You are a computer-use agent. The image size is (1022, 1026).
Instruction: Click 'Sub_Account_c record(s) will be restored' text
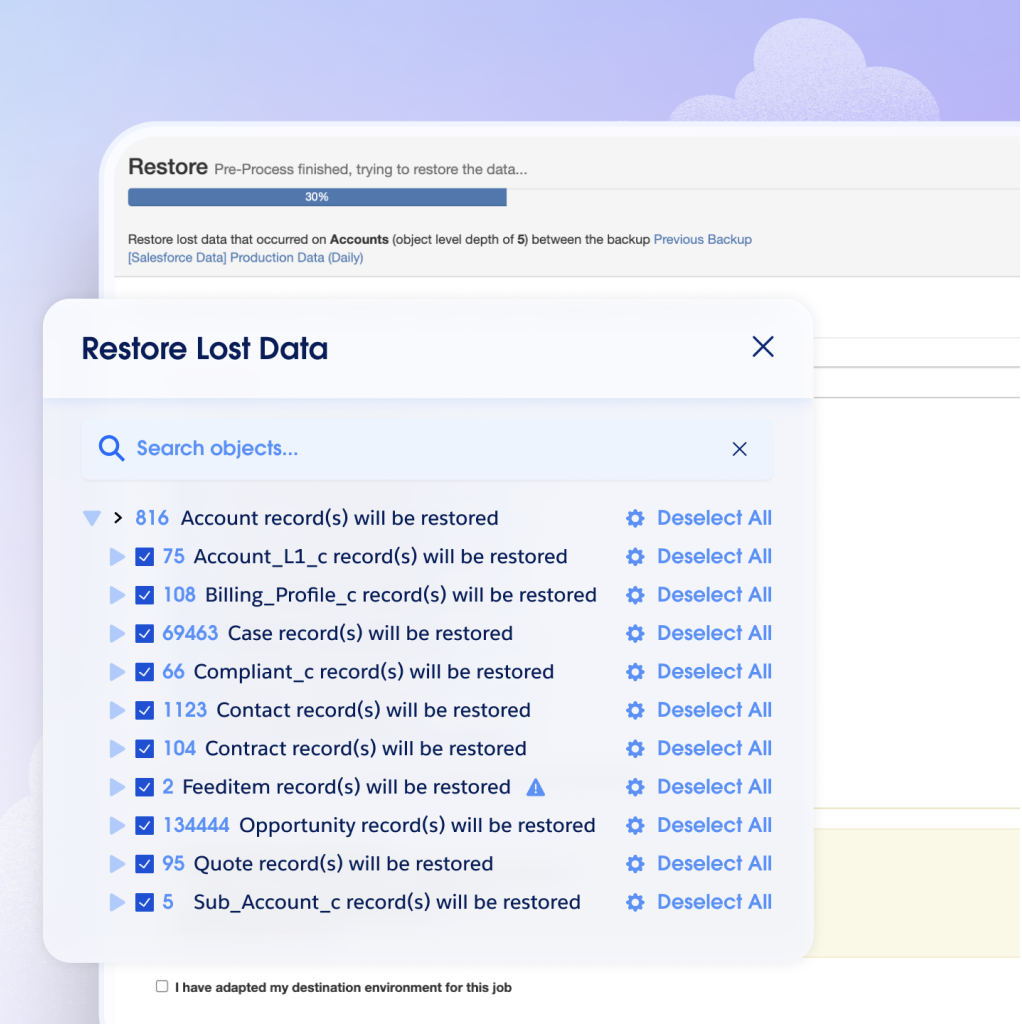(x=387, y=903)
